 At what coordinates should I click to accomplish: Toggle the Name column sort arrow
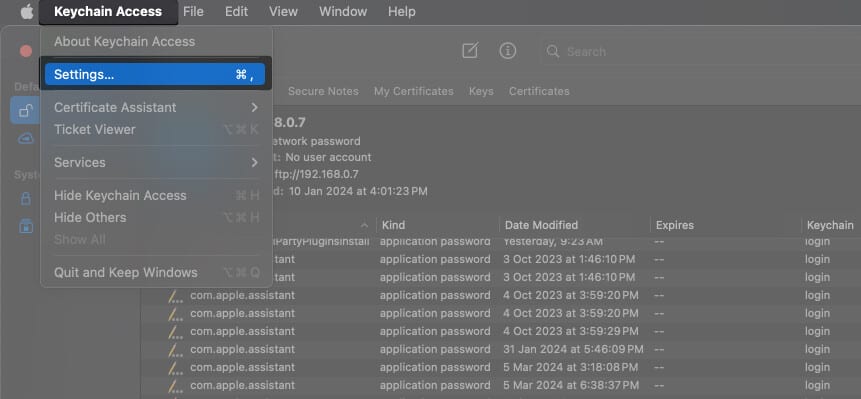coord(364,225)
